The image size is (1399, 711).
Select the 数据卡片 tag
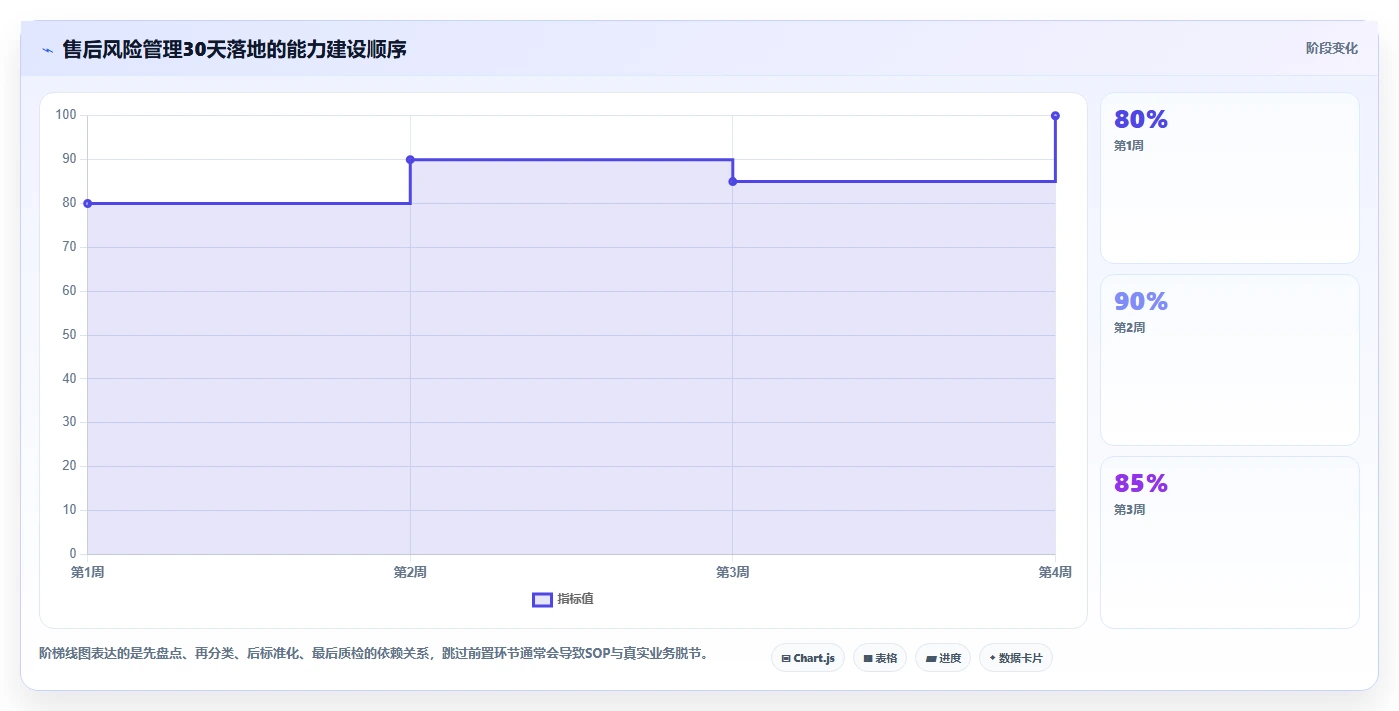coord(1016,658)
